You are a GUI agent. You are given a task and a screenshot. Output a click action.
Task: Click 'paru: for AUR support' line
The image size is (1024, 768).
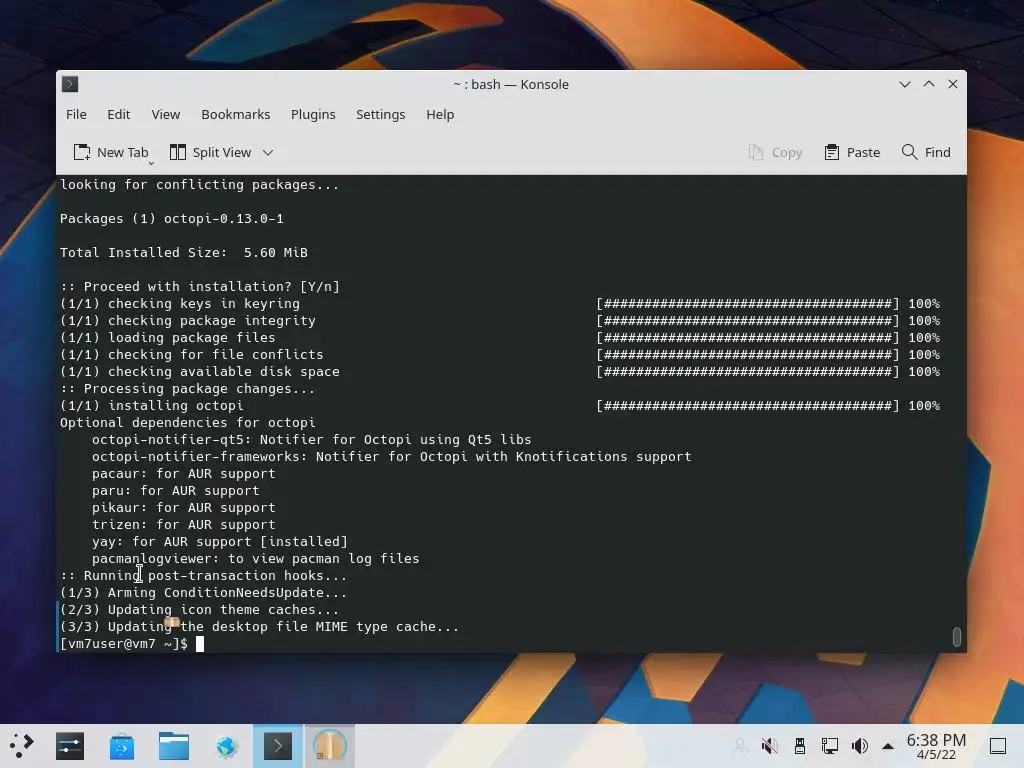pos(176,490)
